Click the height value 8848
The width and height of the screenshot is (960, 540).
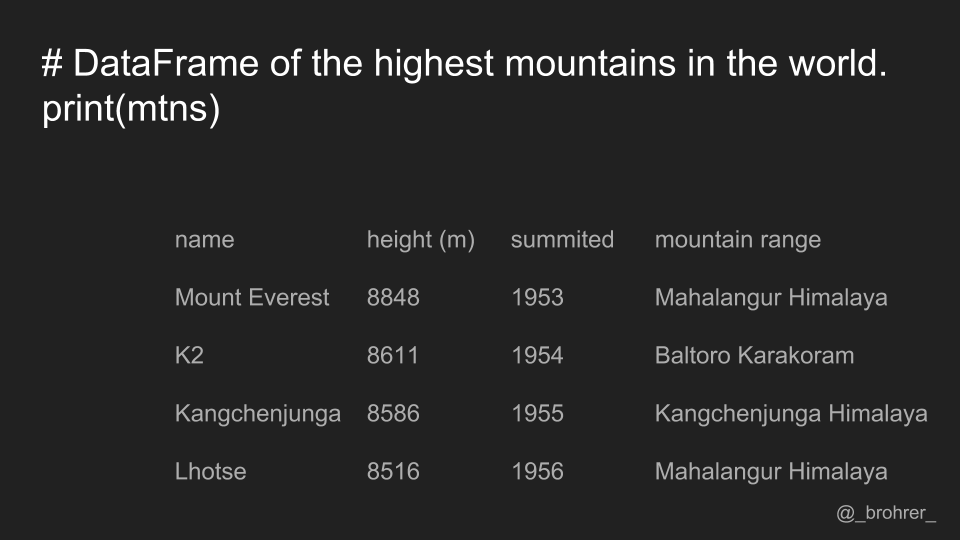coord(393,298)
